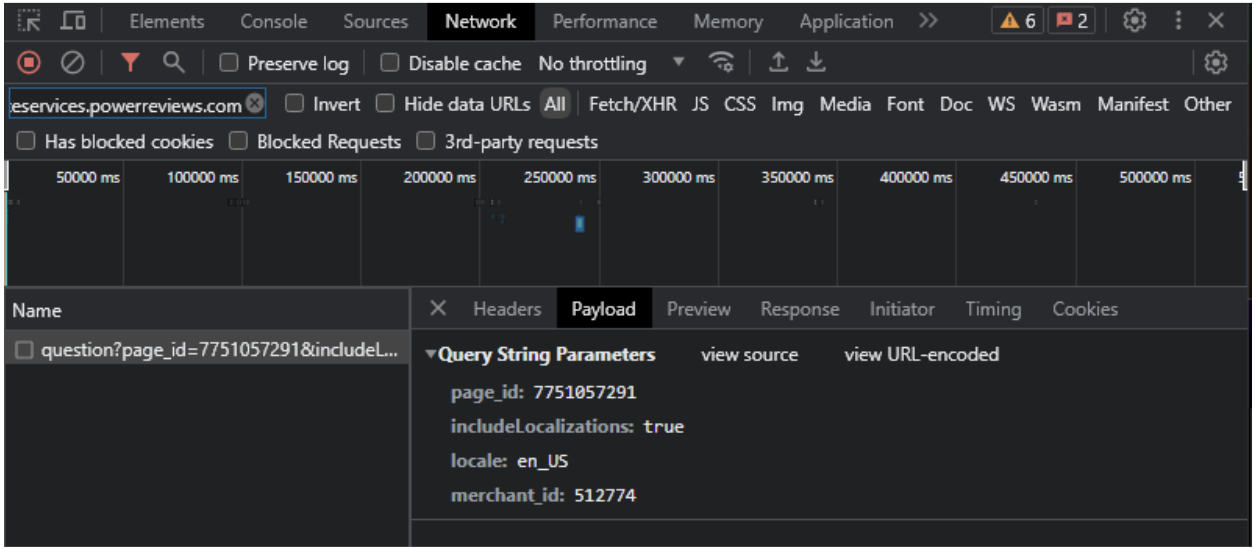Viewport: 1258px width, 552px height.
Task: Open the Headers tab of request
Action: coord(507,309)
